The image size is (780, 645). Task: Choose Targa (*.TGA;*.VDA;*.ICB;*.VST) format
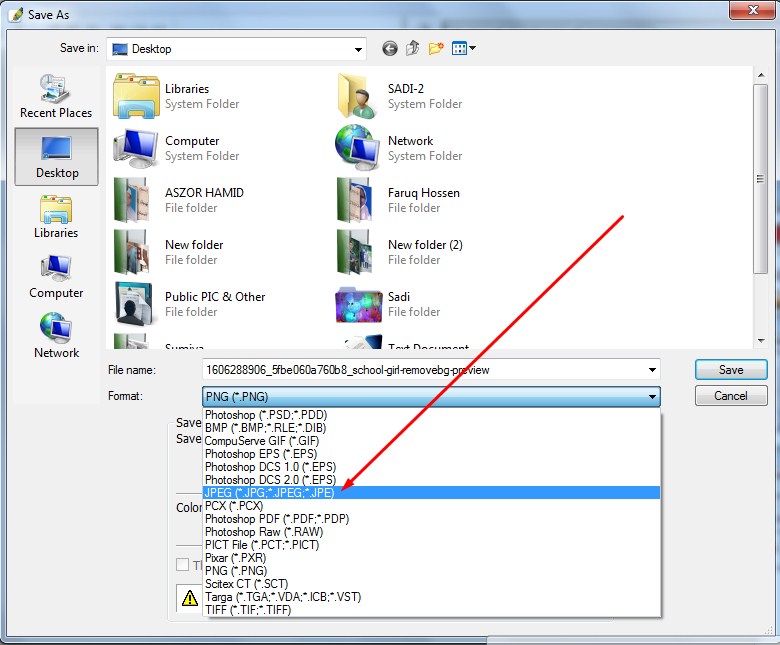click(431, 596)
